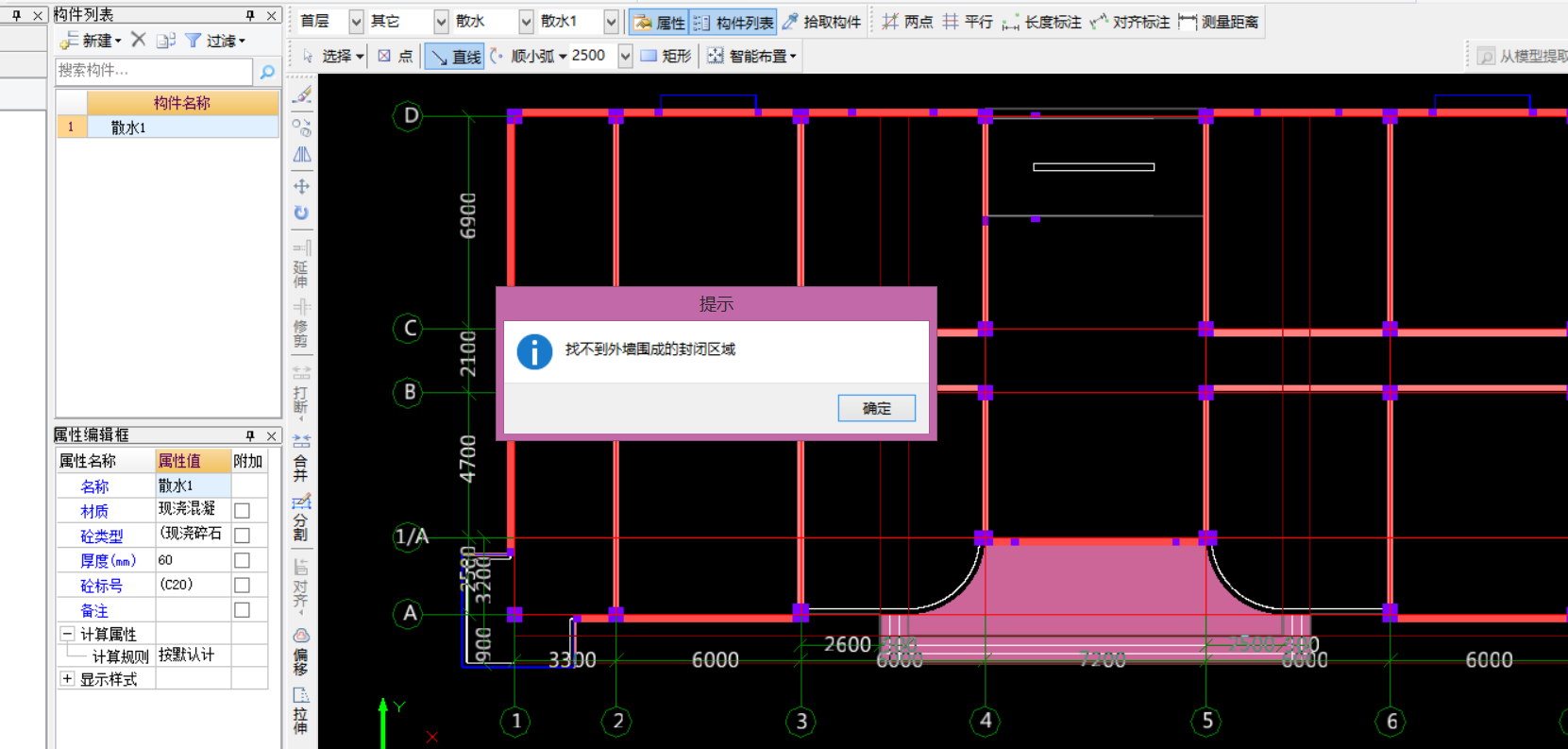Click the 砼标号 property link
The image size is (1568, 749).
(101, 586)
